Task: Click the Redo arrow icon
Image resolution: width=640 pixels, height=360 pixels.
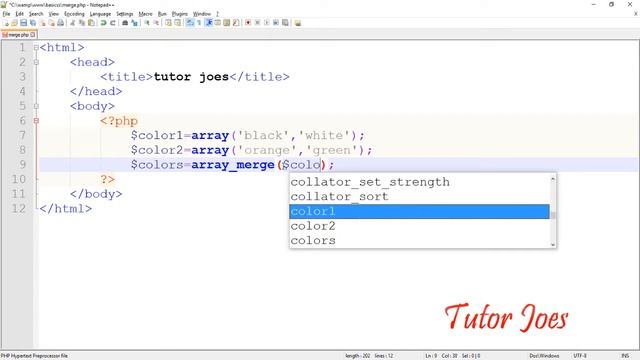Action: coord(113,23)
